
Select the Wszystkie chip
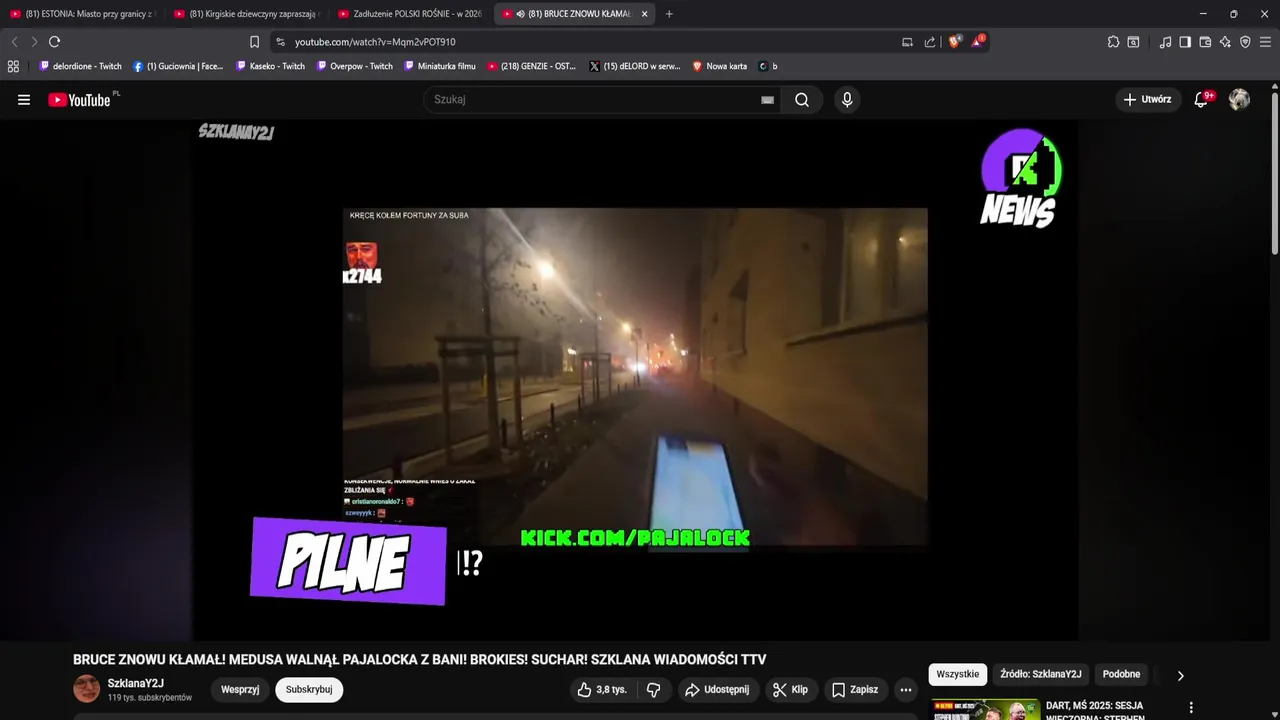pyautogui.click(x=957, y=674)
